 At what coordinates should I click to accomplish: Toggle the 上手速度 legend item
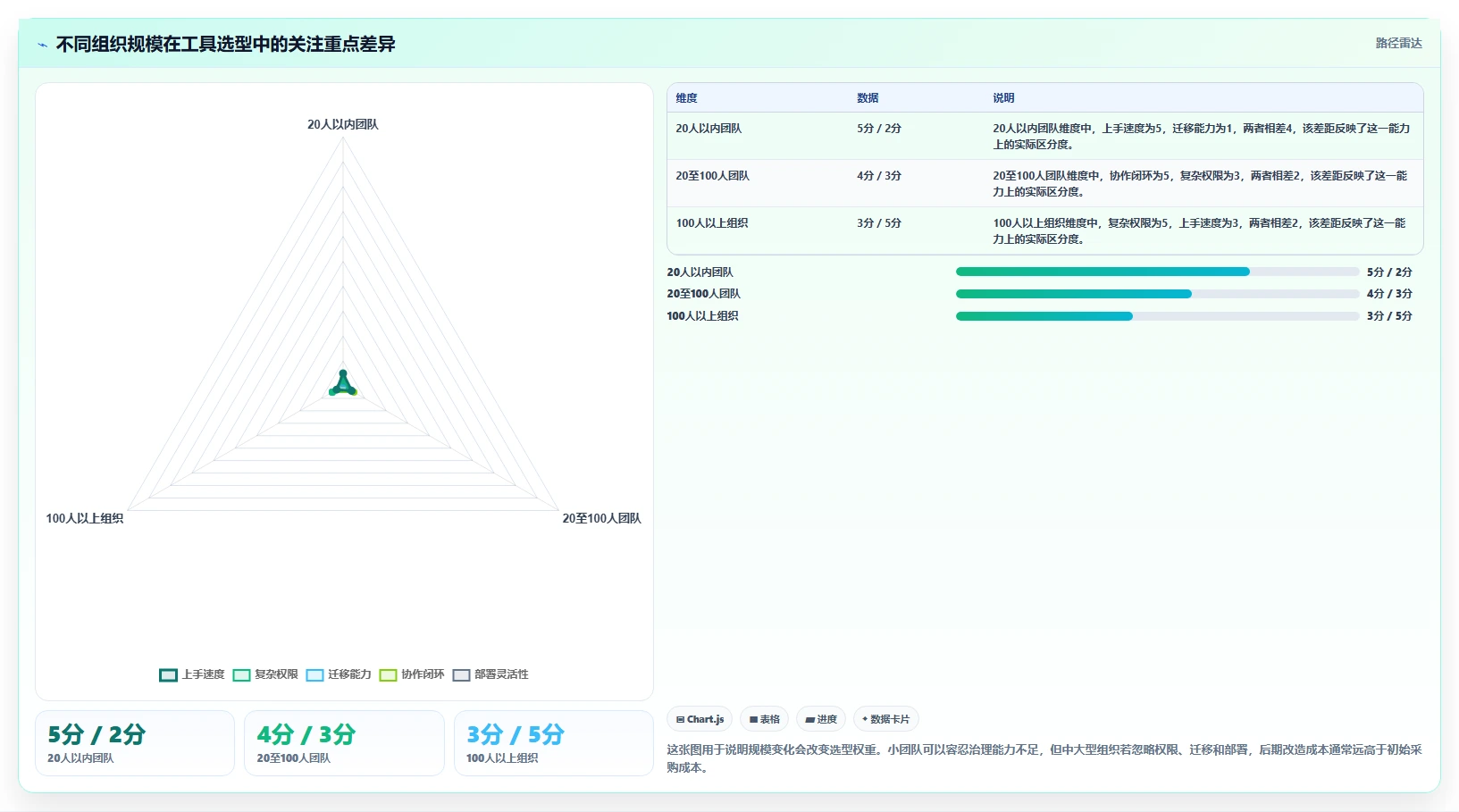[192, 674]
